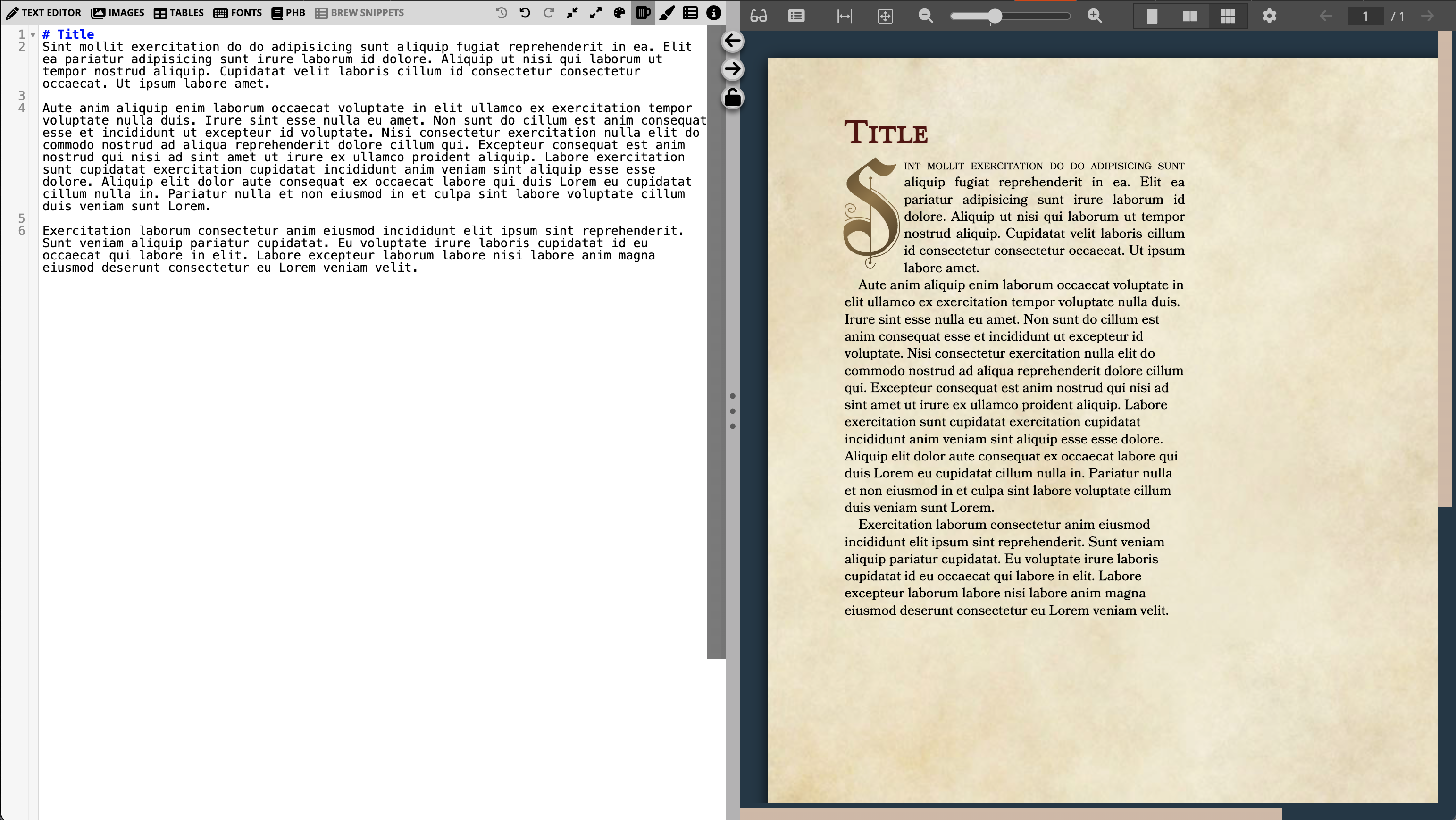Screen dimensions: 1456x820
Task: Fit page to width in preview
Action: (x=845, y=17)
